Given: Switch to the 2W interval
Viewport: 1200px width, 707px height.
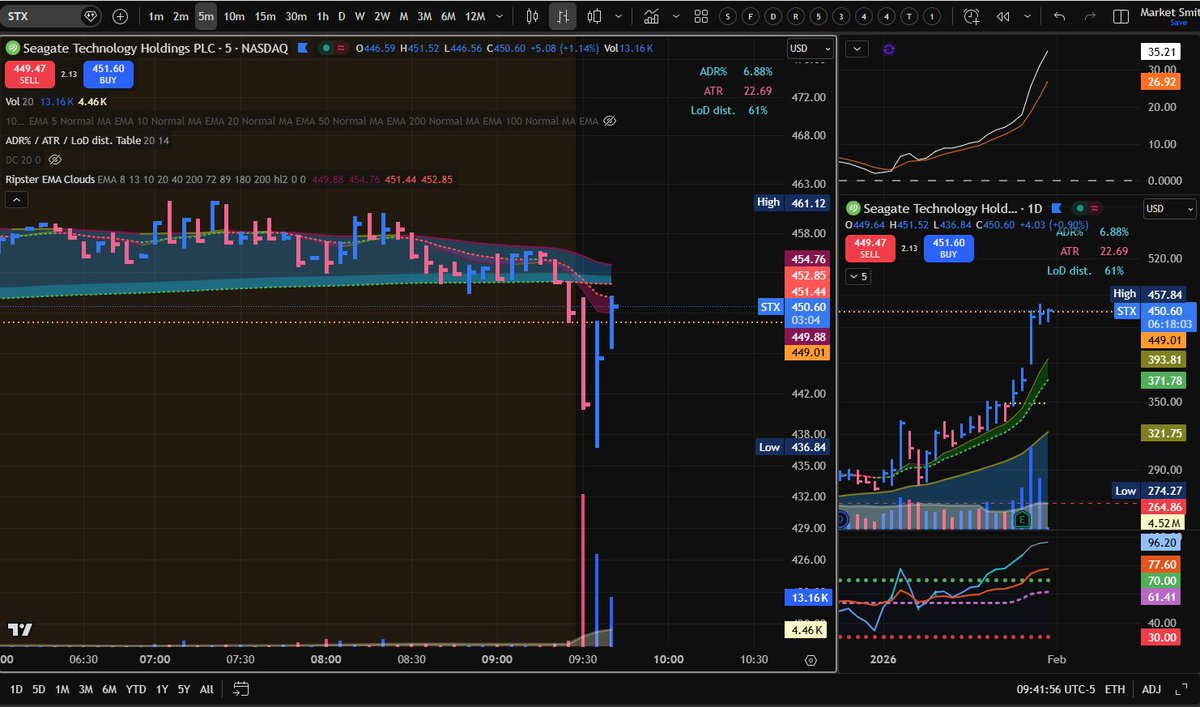Looking at the screenshot, I should click(381, 16).
